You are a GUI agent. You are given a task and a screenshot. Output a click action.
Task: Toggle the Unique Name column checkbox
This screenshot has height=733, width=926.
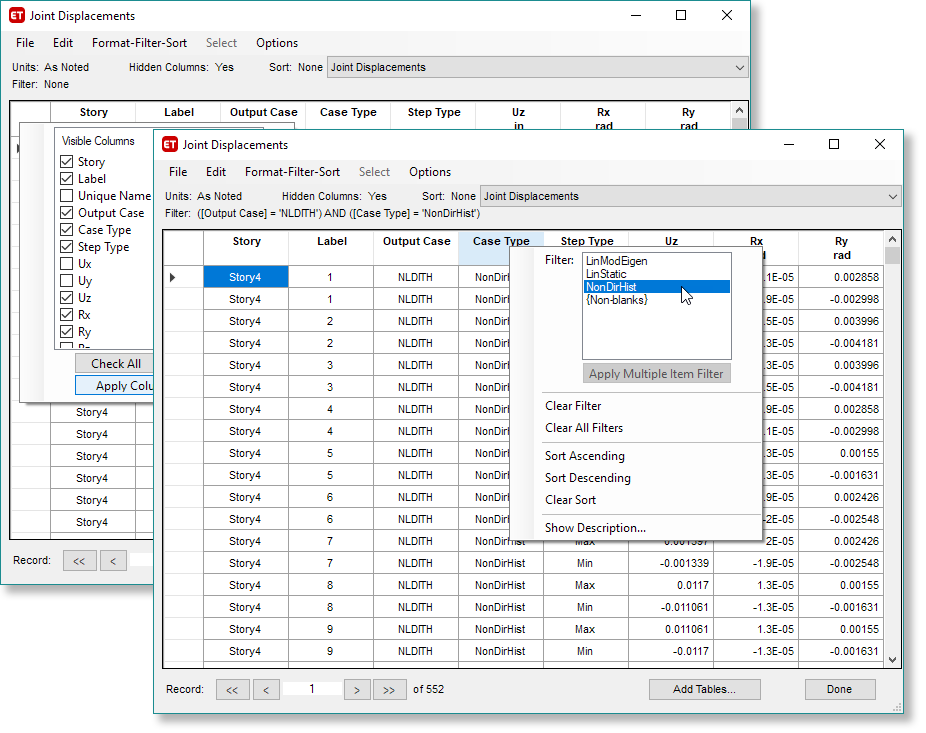(67, 196)
